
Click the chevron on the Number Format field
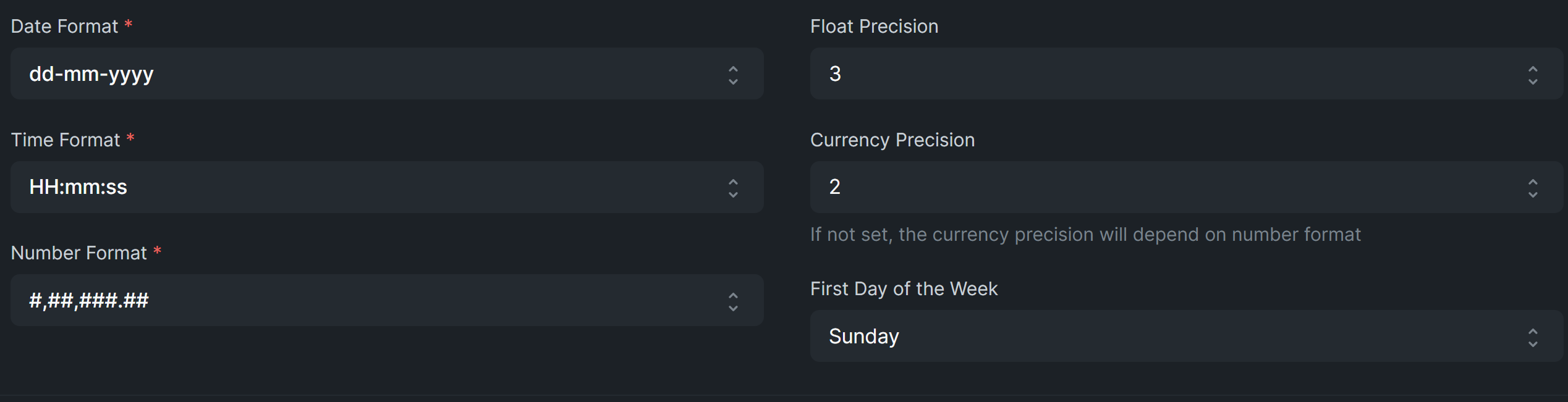click(x=732, y=300)
